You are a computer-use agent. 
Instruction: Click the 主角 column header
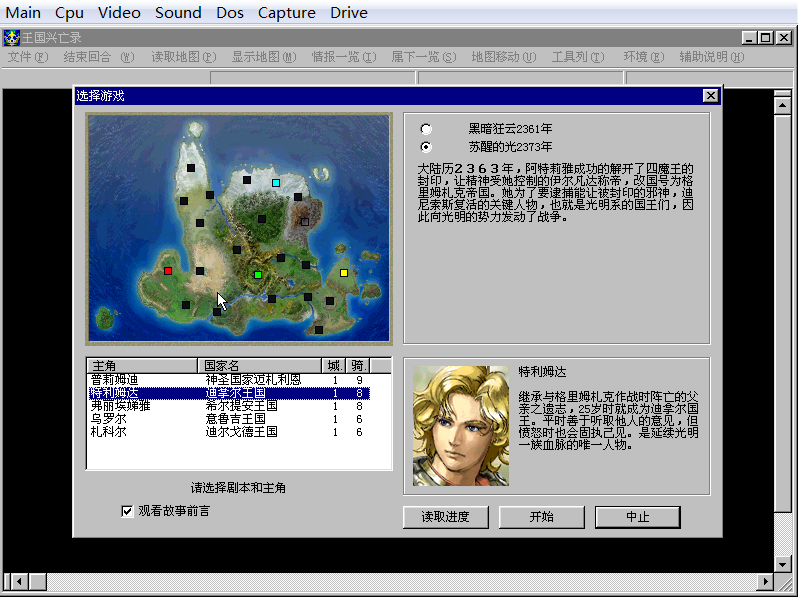click(x=142, y=365)
